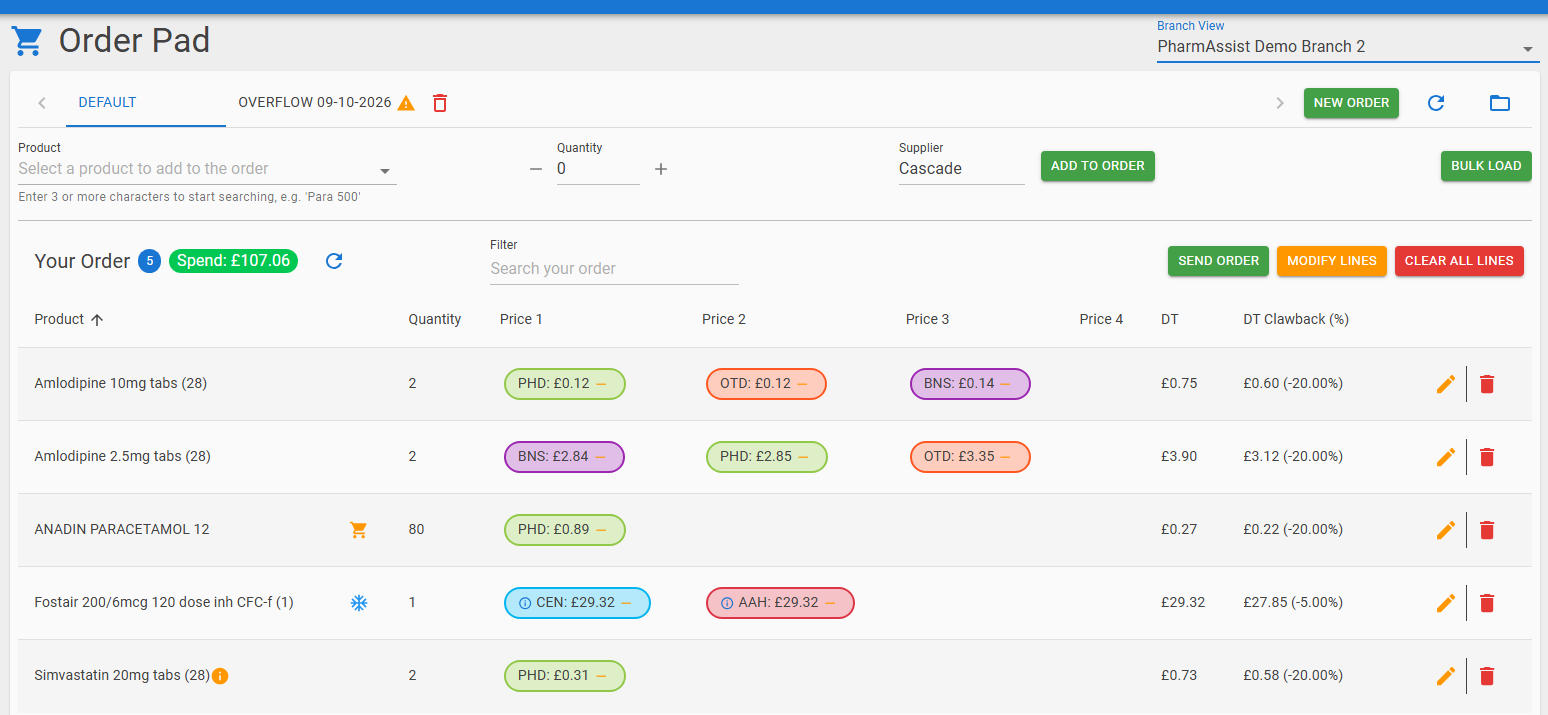Click the Spend £107.06 badge
The width and height of the screenshot is (1548, 715).
point(233,261)
